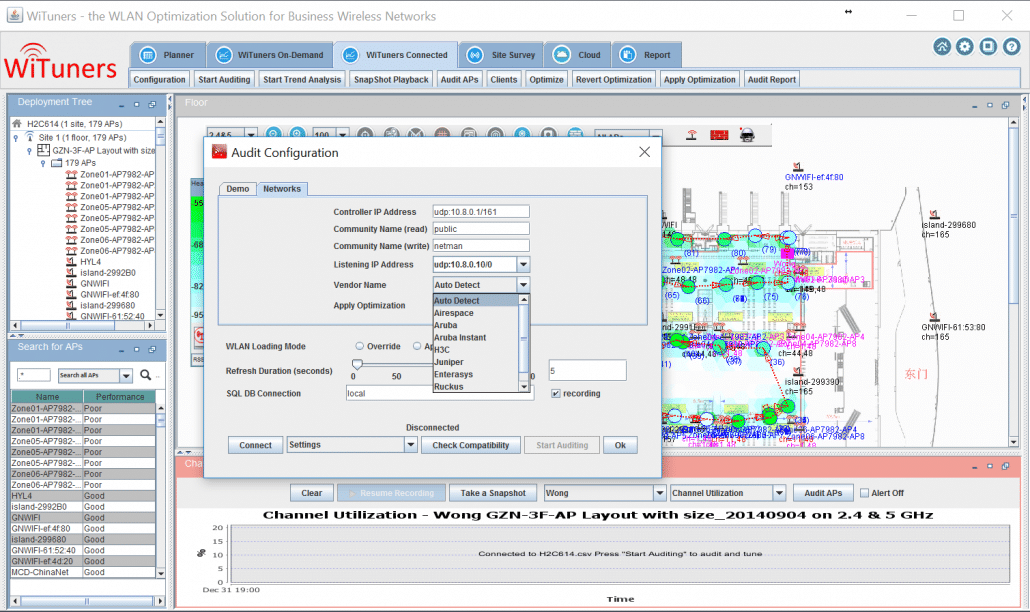Click the Ok button in dialog

(620, 445)
